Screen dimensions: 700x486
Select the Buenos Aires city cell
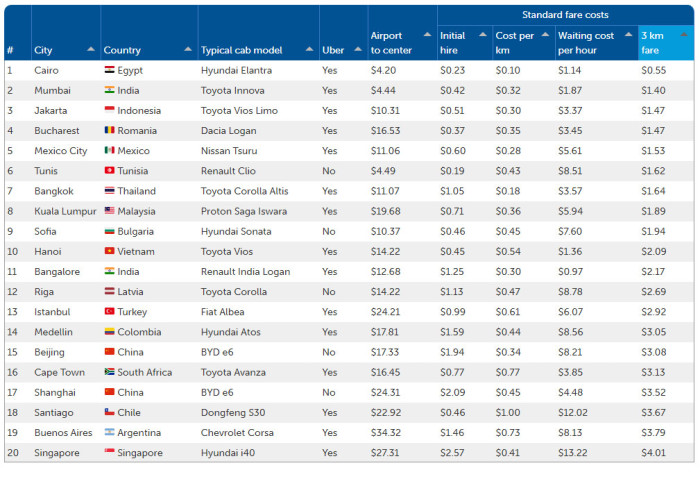63,432
